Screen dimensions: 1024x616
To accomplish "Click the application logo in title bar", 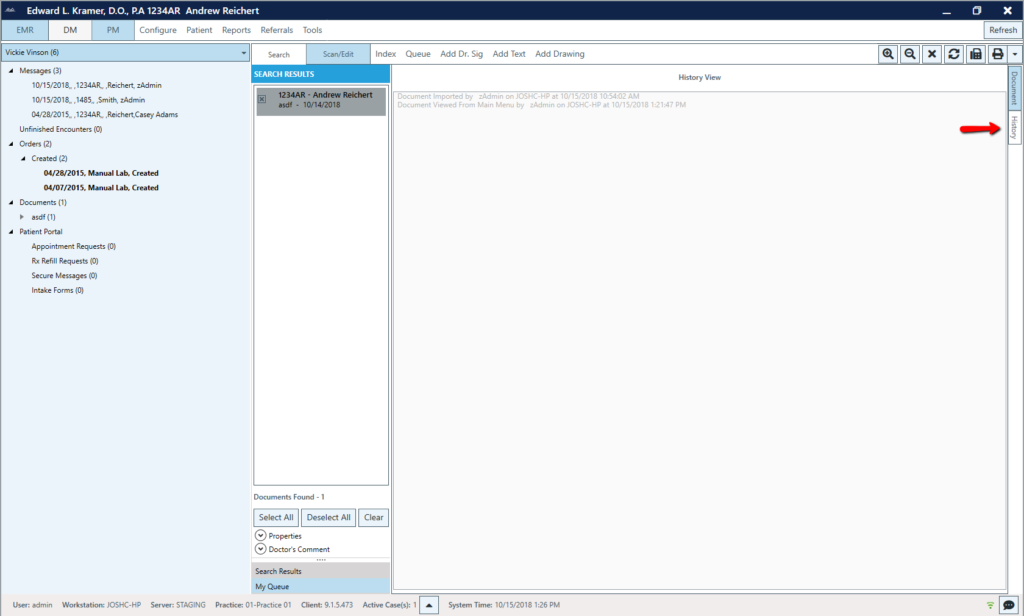I will tap(10, 10).
